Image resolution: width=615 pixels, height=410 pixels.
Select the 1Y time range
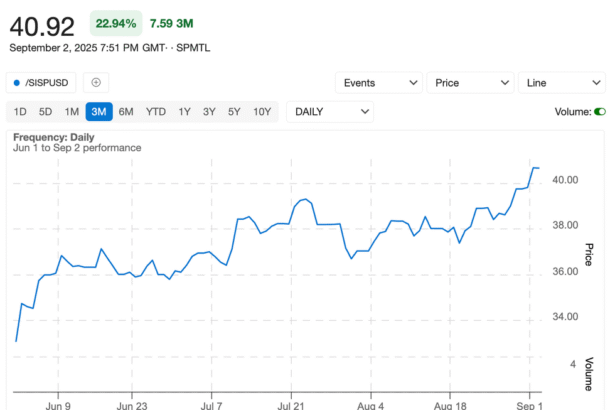(185, 111)
